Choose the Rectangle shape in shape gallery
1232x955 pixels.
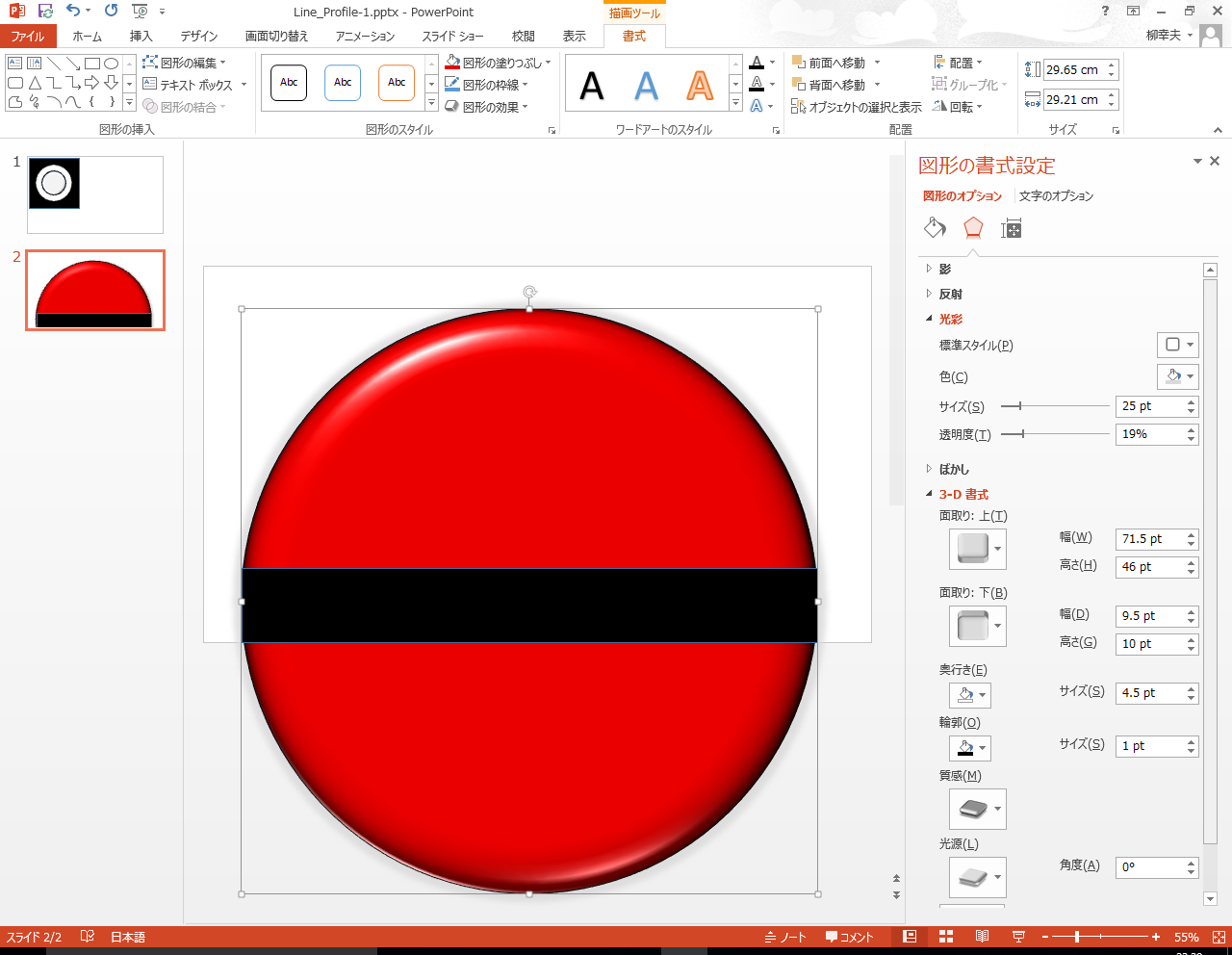coord(92,64)
